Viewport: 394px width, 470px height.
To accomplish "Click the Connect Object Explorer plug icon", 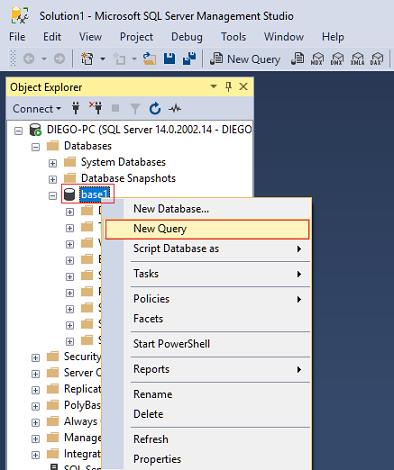I will [x=76, y=108].
